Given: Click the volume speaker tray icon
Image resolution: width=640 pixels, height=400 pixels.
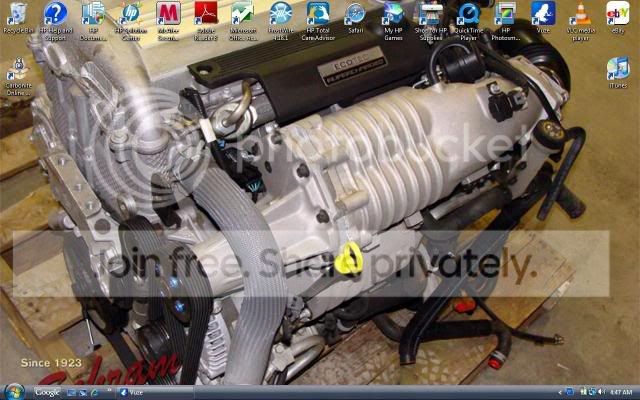Looking at the screenshot, I should point(602,392).
